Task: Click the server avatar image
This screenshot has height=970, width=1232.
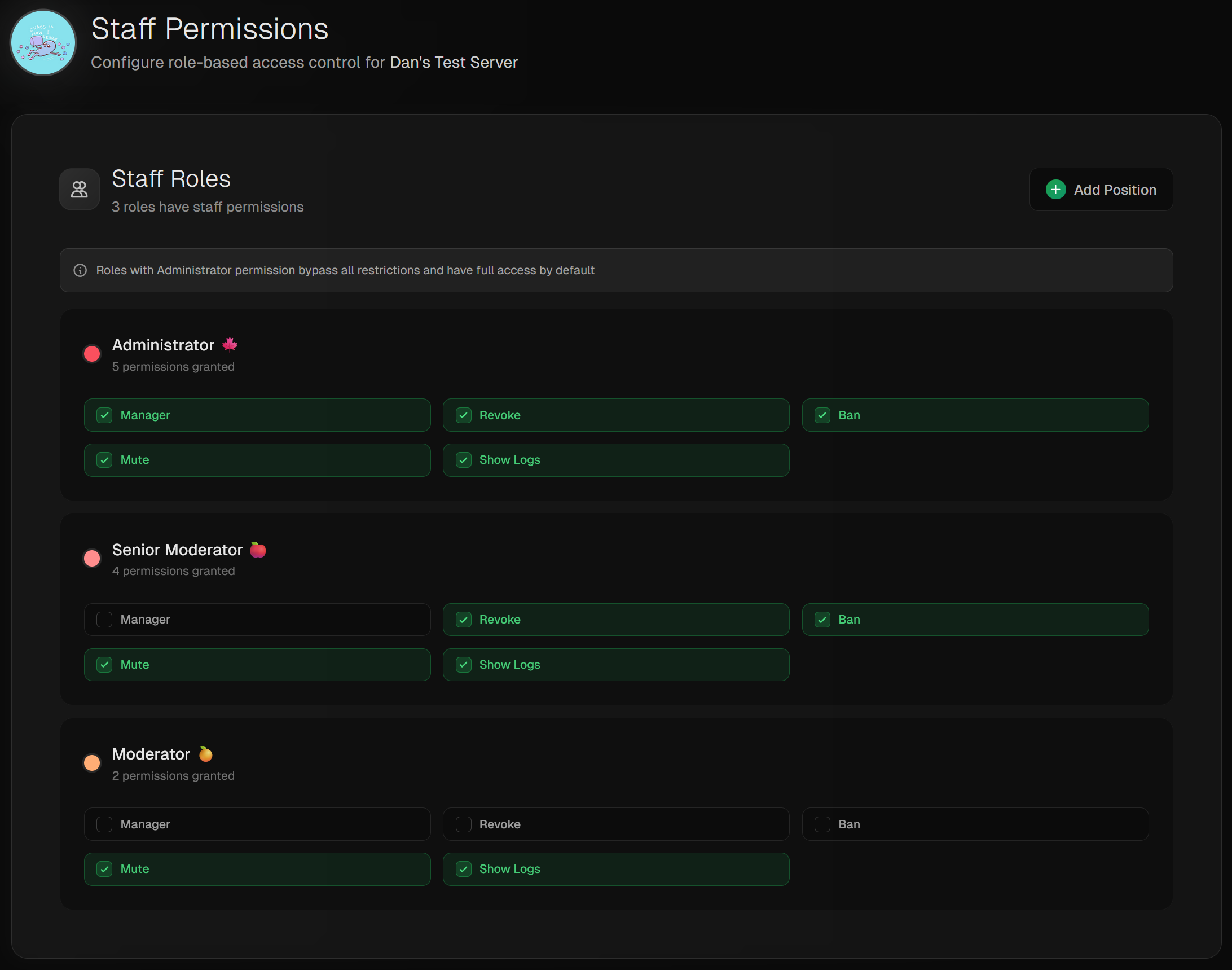Action: click(43, 42)
